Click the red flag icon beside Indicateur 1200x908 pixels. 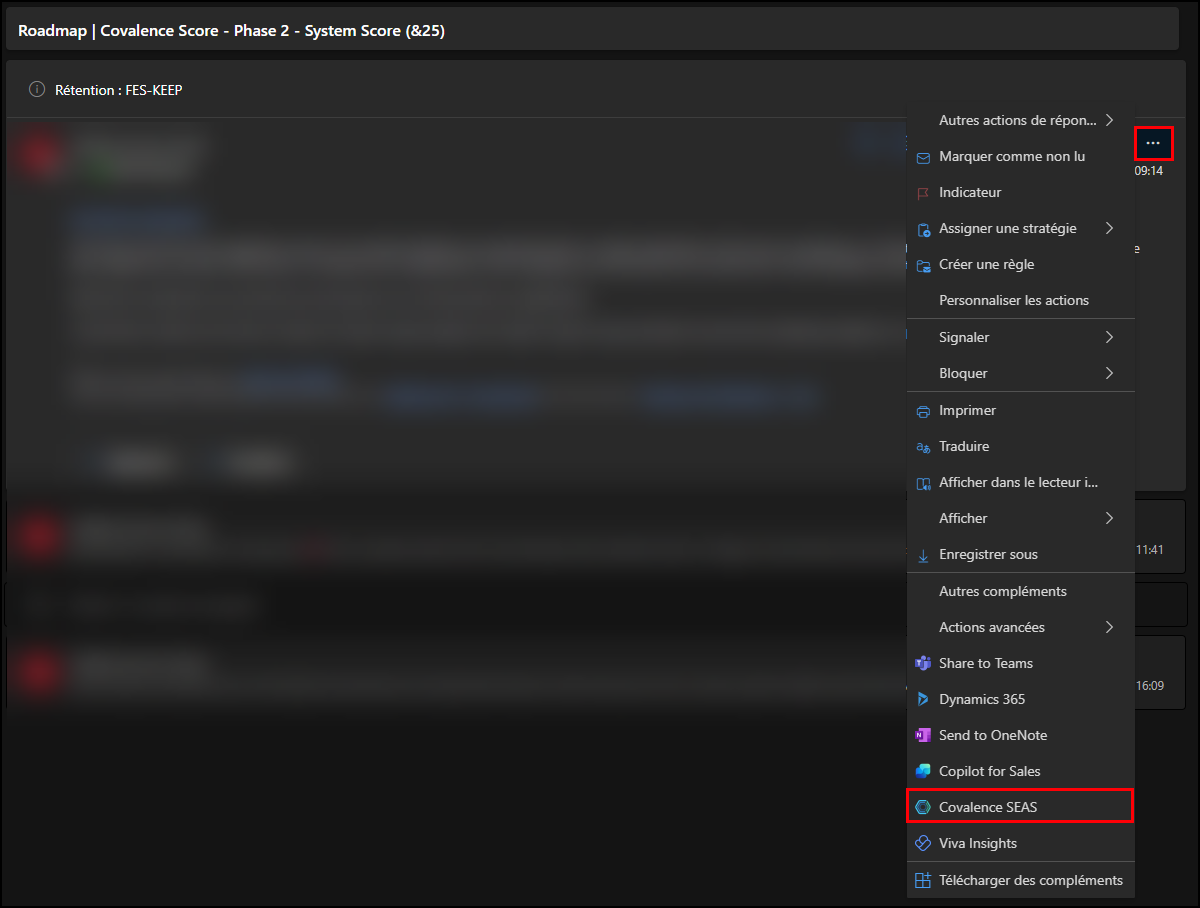point(923,193)
